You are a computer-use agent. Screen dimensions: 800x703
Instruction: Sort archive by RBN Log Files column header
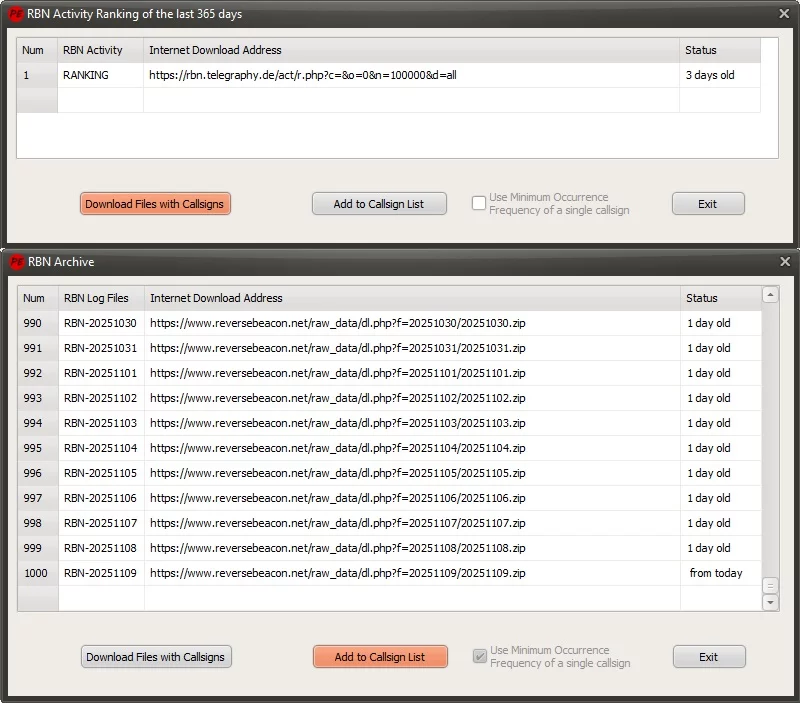tap(96, 298)
